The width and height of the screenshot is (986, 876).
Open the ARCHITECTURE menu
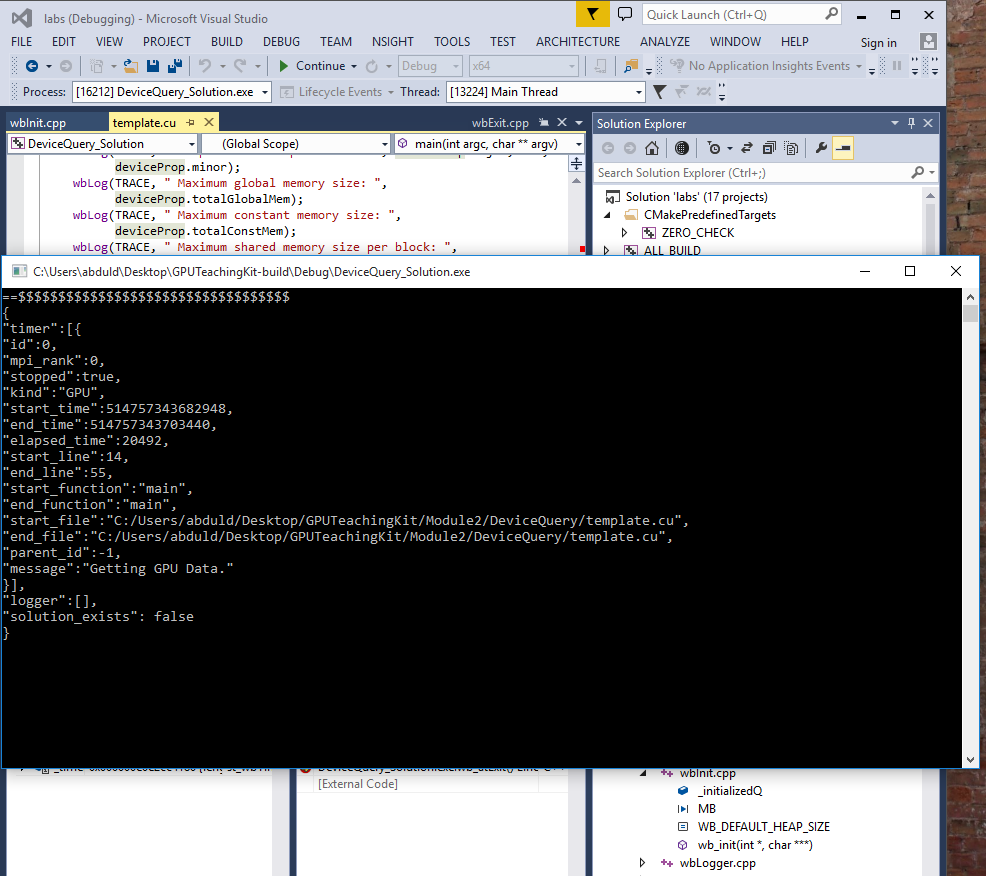pos(577,42)
